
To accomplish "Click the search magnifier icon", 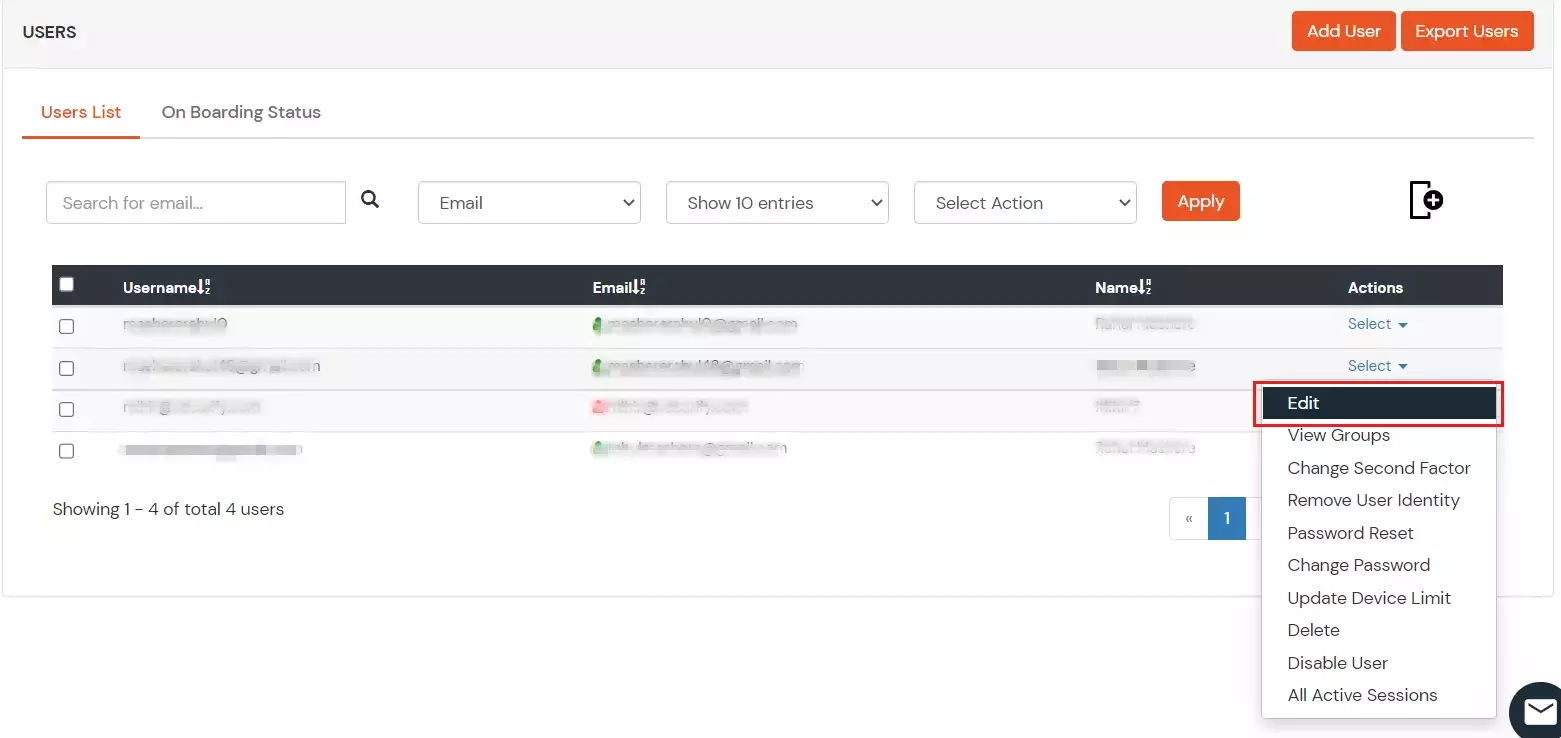I will [x=370, y=199].
